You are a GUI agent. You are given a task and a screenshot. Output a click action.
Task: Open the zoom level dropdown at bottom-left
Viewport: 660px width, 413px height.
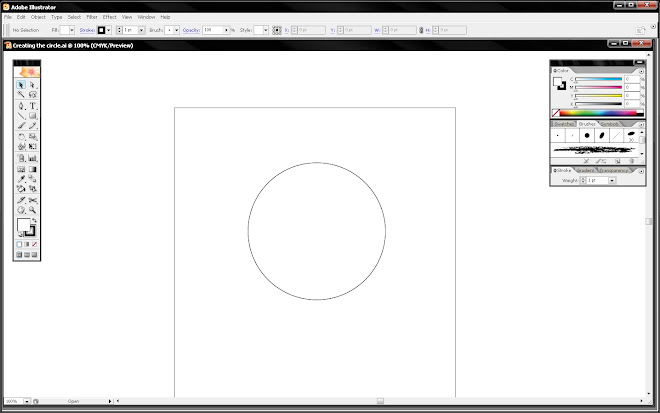pyautogui.click(x=27, y=401)
